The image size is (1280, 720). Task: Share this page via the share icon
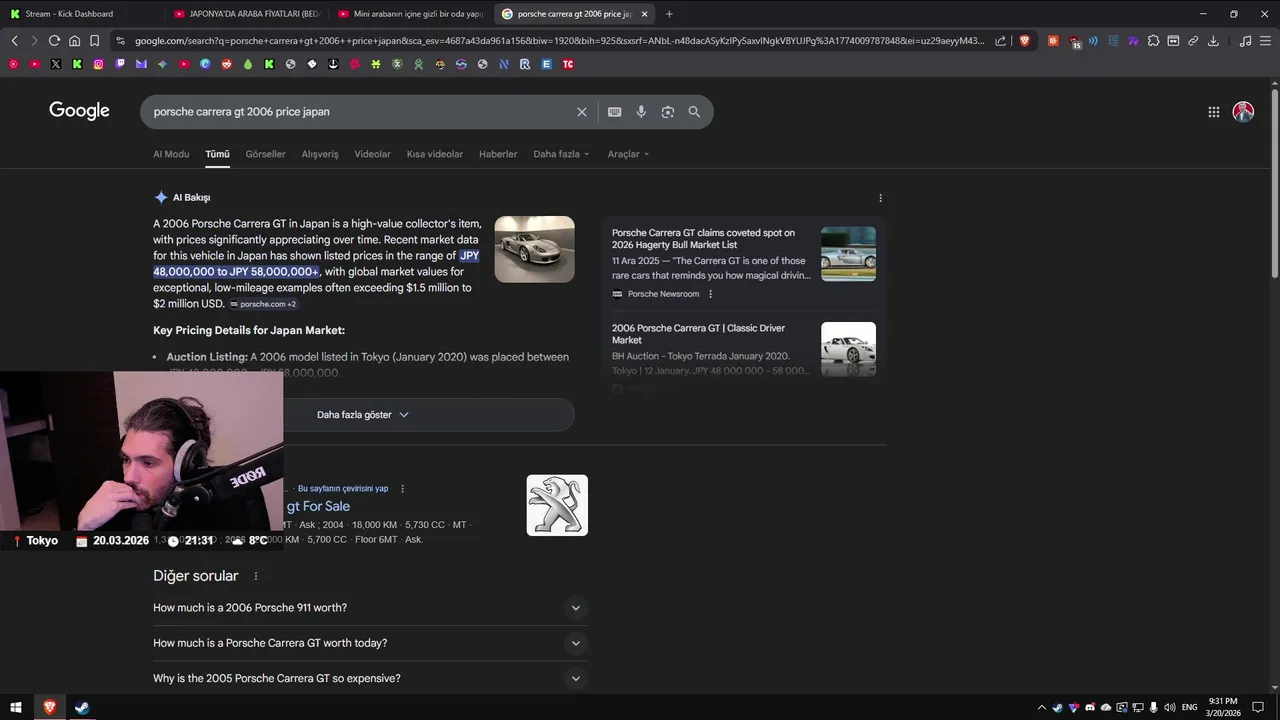(1000, 41)
